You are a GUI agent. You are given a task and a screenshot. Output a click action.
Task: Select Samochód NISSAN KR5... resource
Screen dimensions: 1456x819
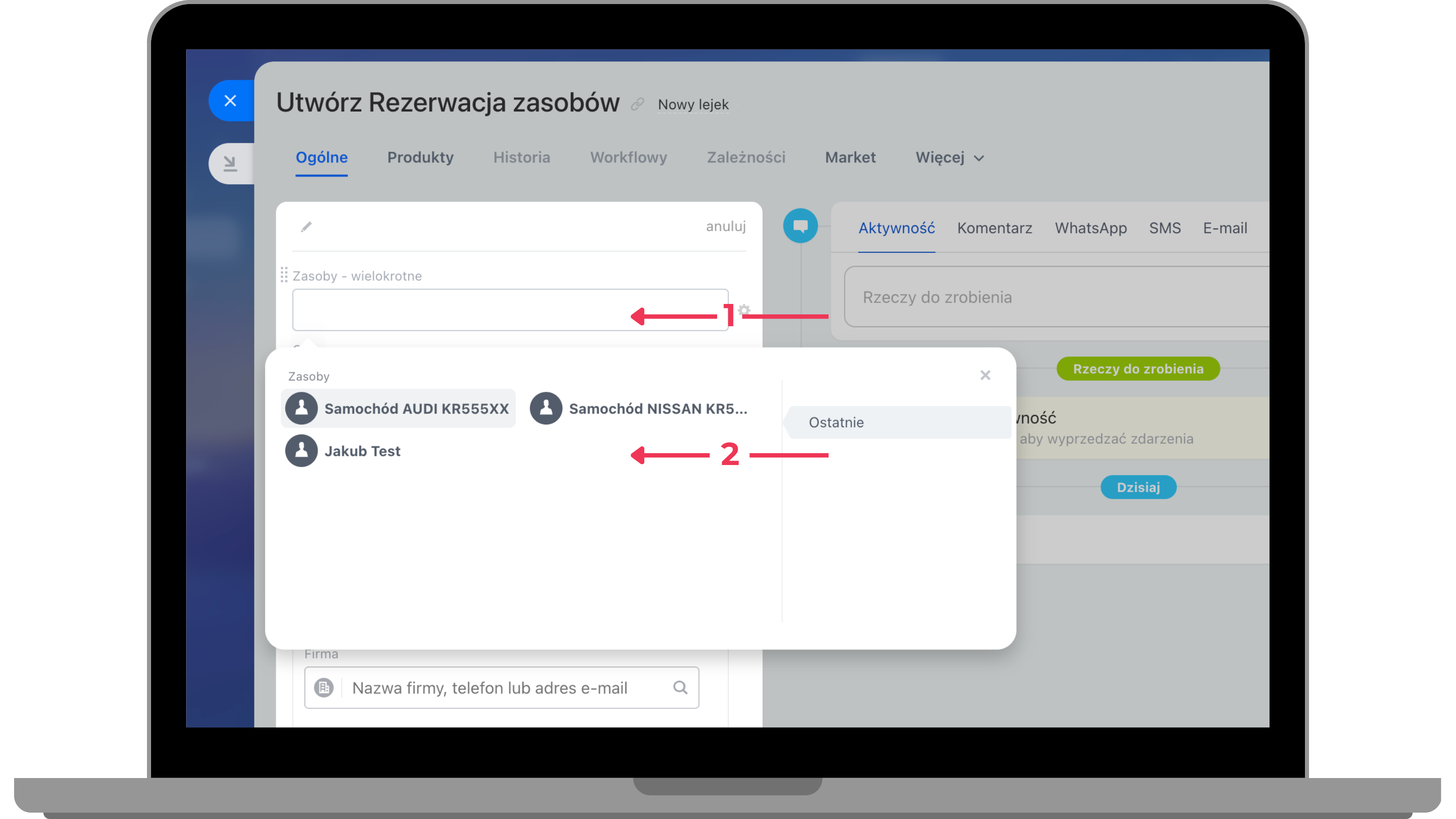click(639, 408)
